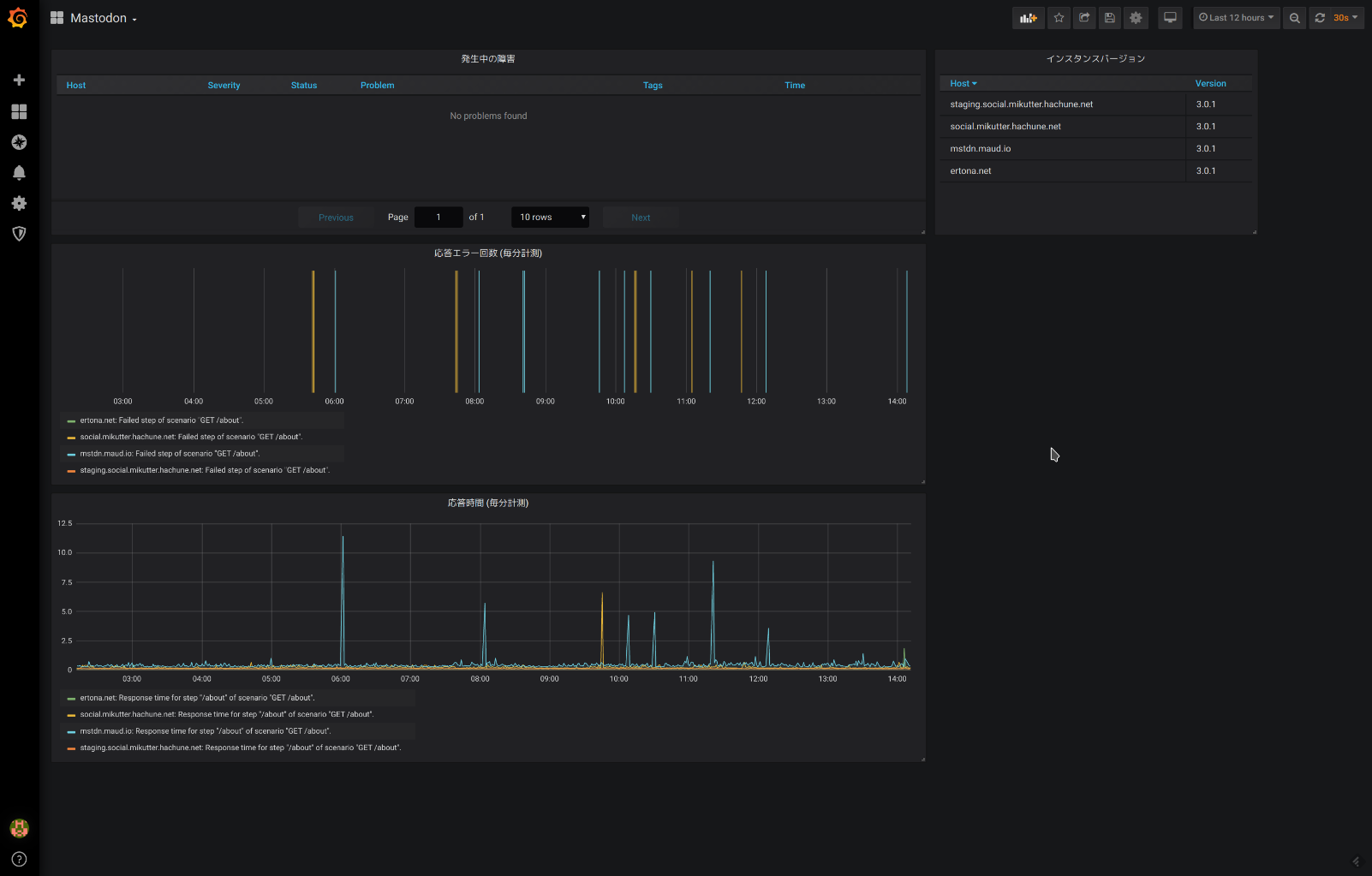Open the Last 12 hours time picker

[1236, 18]
